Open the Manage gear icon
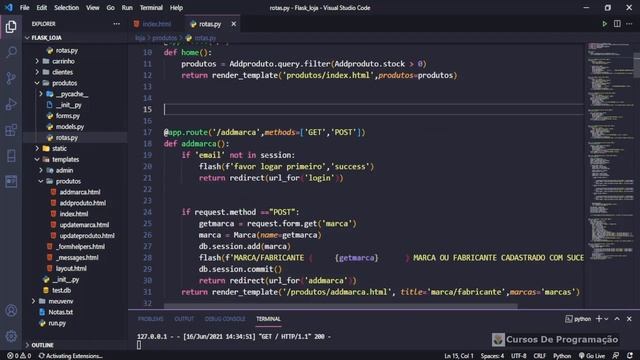 [x=11, y=336]
